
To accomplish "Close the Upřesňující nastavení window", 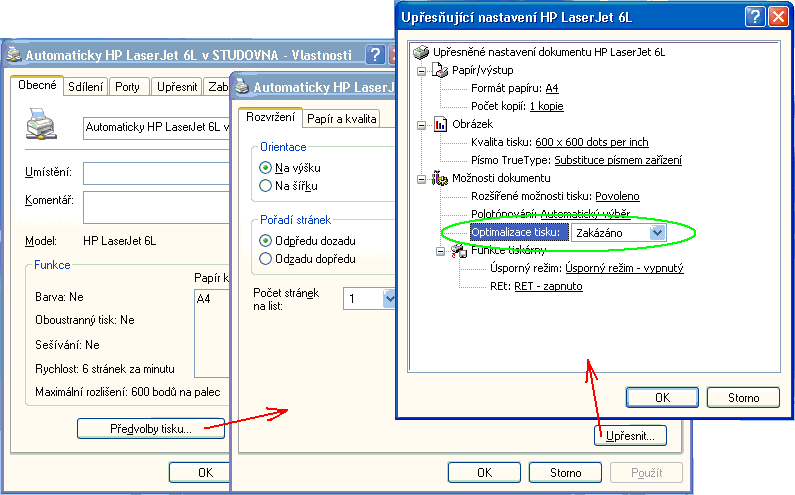I will (778, 17).
